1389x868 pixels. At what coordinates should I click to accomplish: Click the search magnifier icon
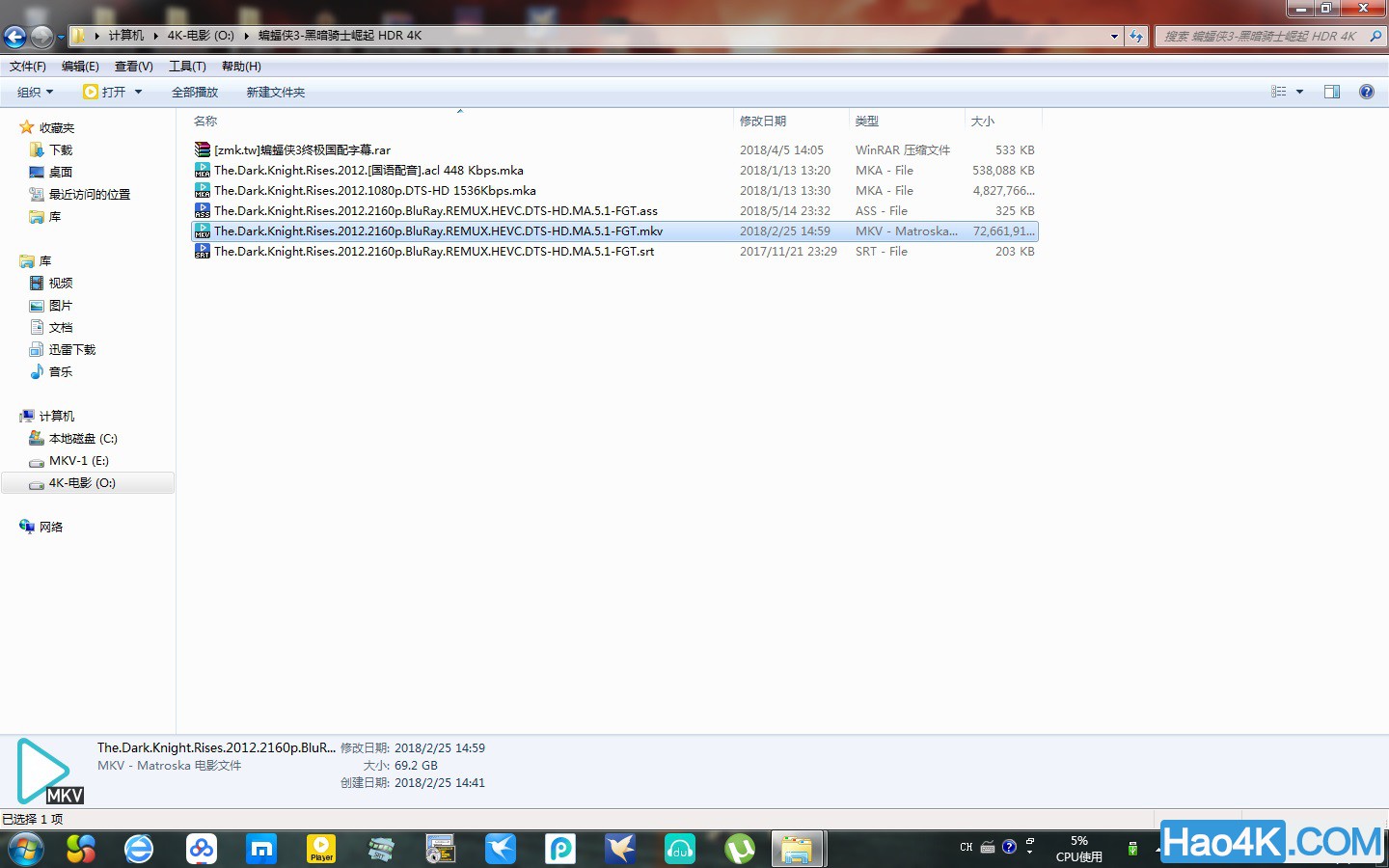coord(1375,36)
